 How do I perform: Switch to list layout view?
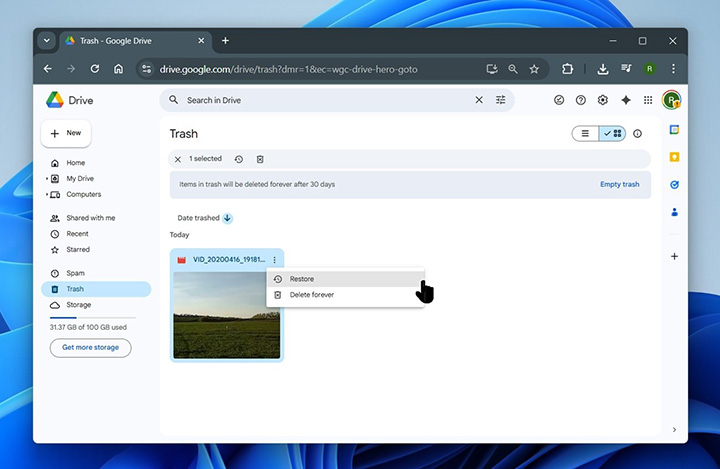585,134
